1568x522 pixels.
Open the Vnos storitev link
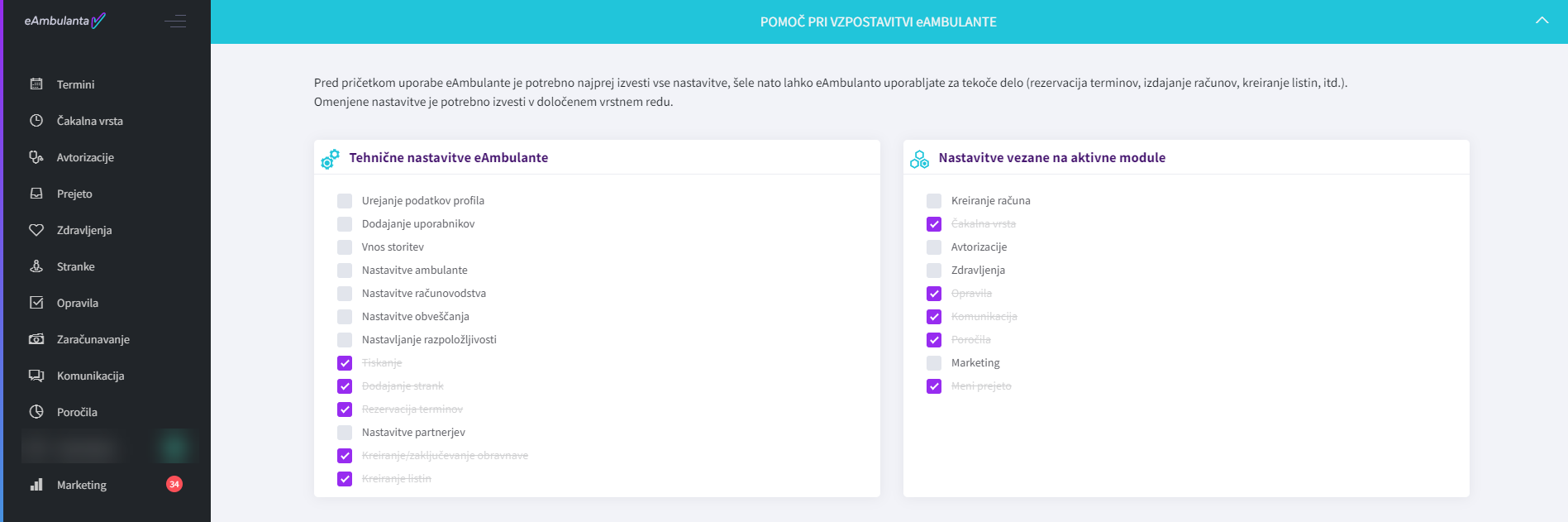393,247
